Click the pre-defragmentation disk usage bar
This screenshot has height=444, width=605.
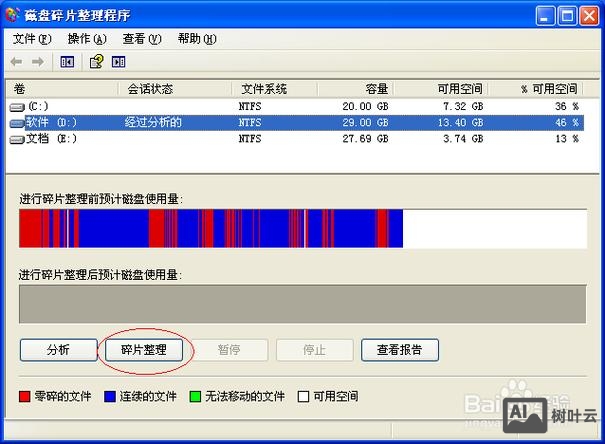pos(303,228)
